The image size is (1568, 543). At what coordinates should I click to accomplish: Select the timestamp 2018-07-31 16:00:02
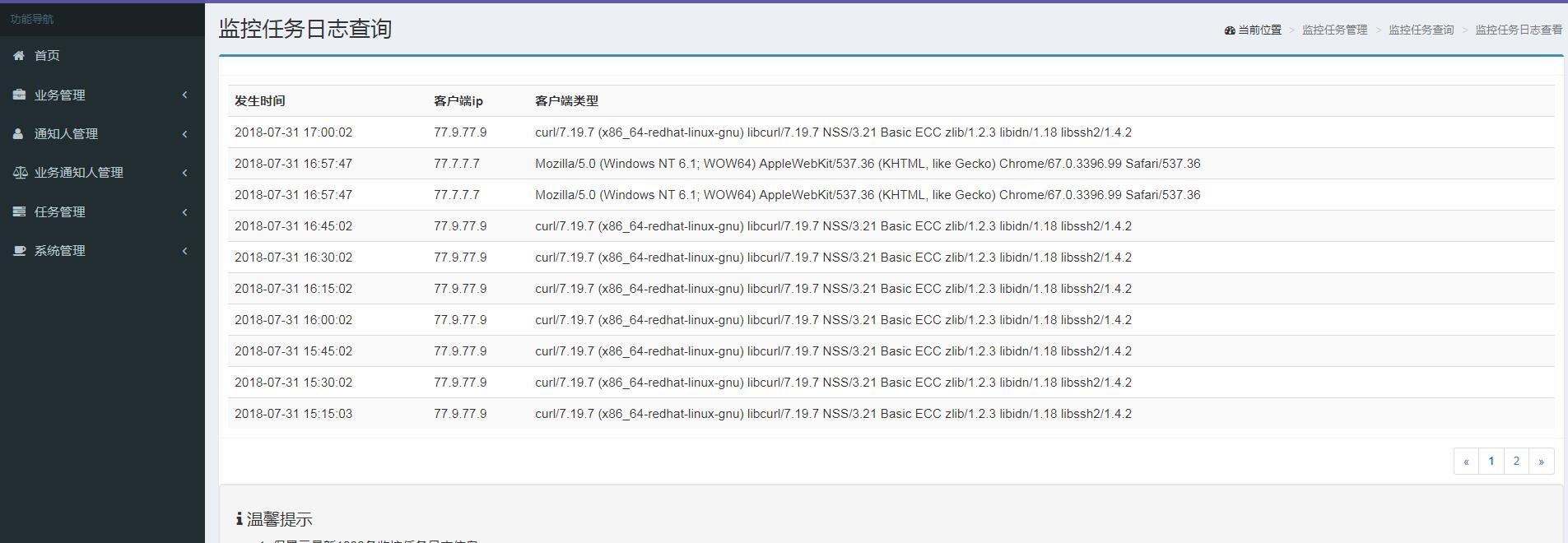pos(293,320)
